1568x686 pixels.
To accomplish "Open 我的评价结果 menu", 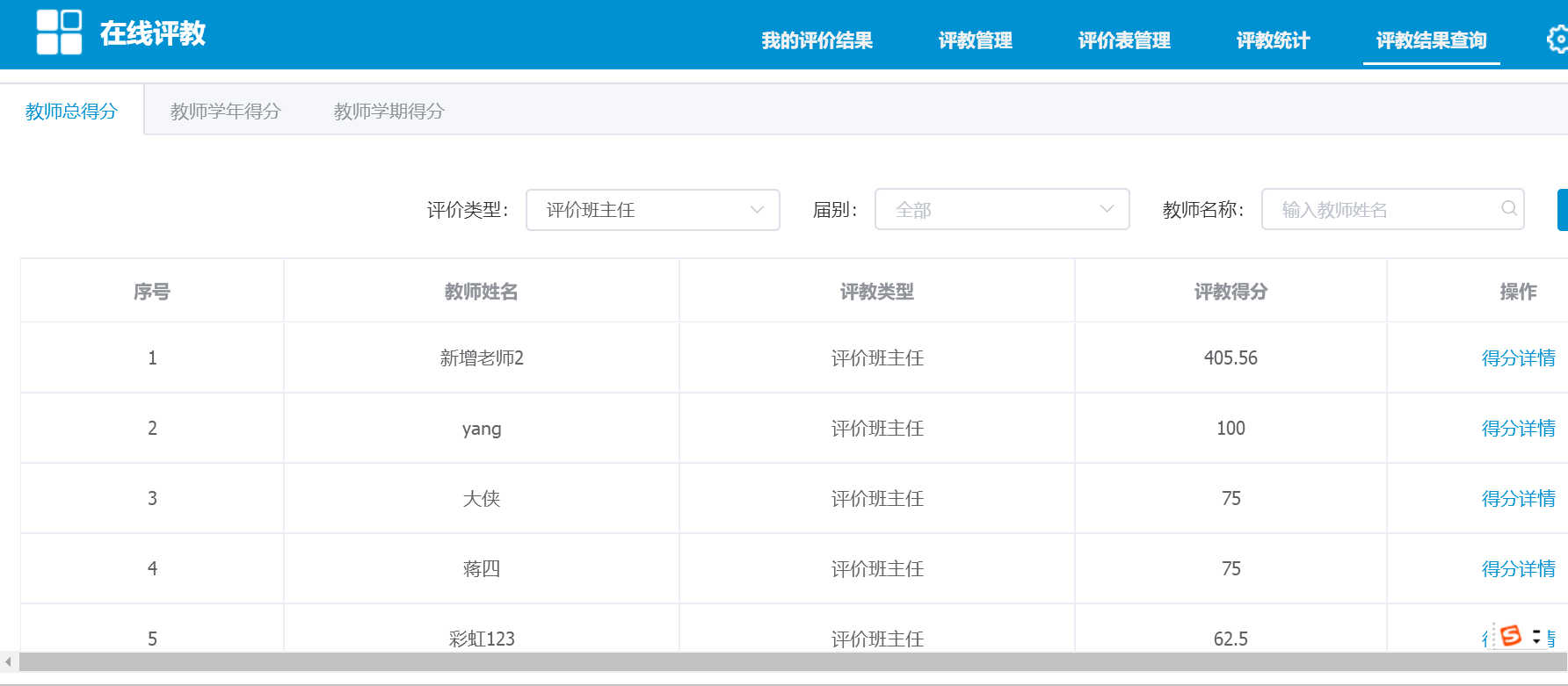I will coord(817,40).
